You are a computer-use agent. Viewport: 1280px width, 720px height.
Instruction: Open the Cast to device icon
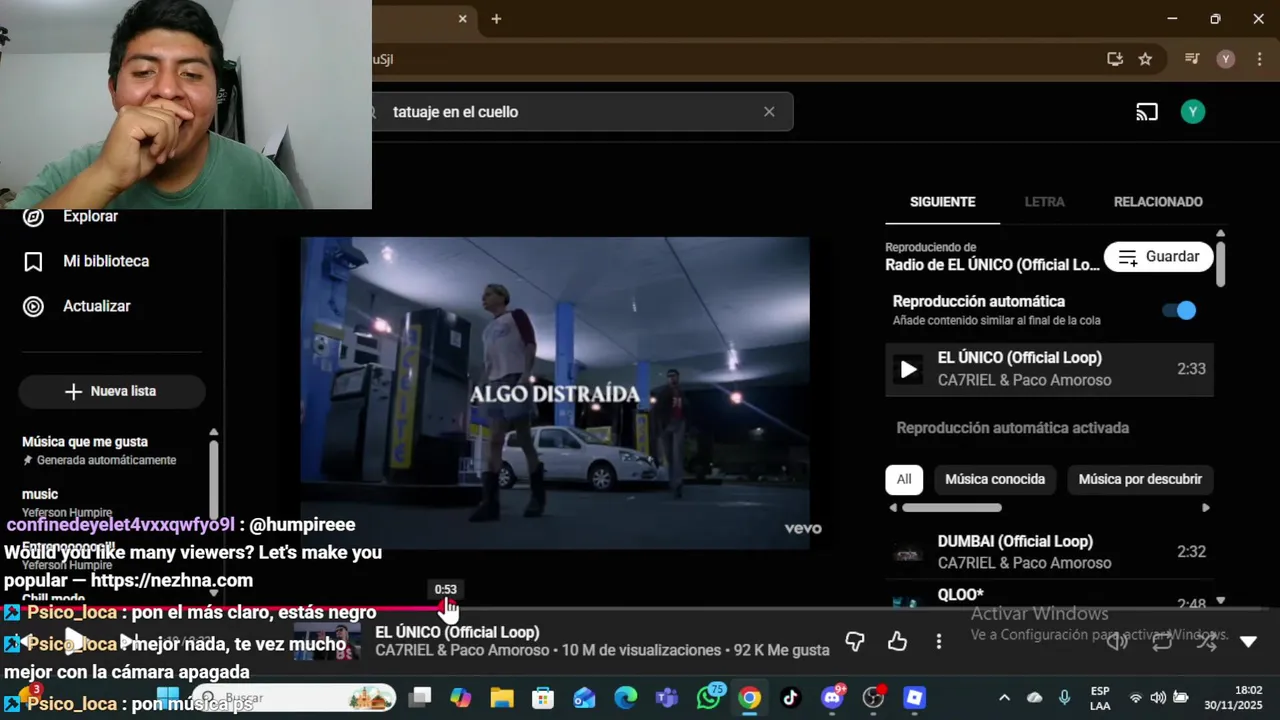click(x=1147, y=112)
